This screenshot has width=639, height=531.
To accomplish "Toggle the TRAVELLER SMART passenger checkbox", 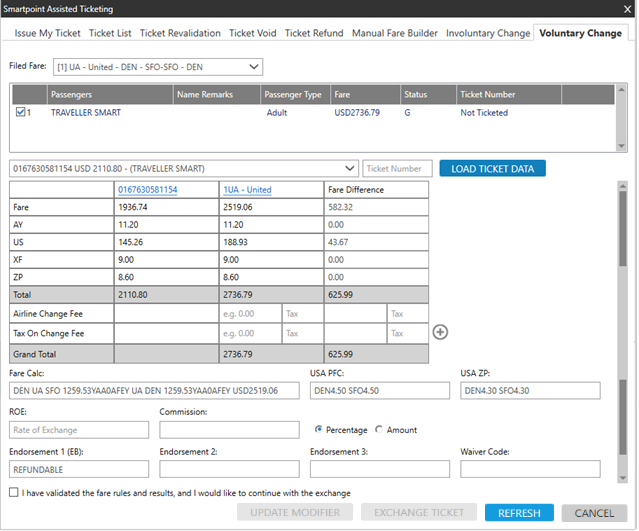I will pyautogui.click(x=22, y=113).
